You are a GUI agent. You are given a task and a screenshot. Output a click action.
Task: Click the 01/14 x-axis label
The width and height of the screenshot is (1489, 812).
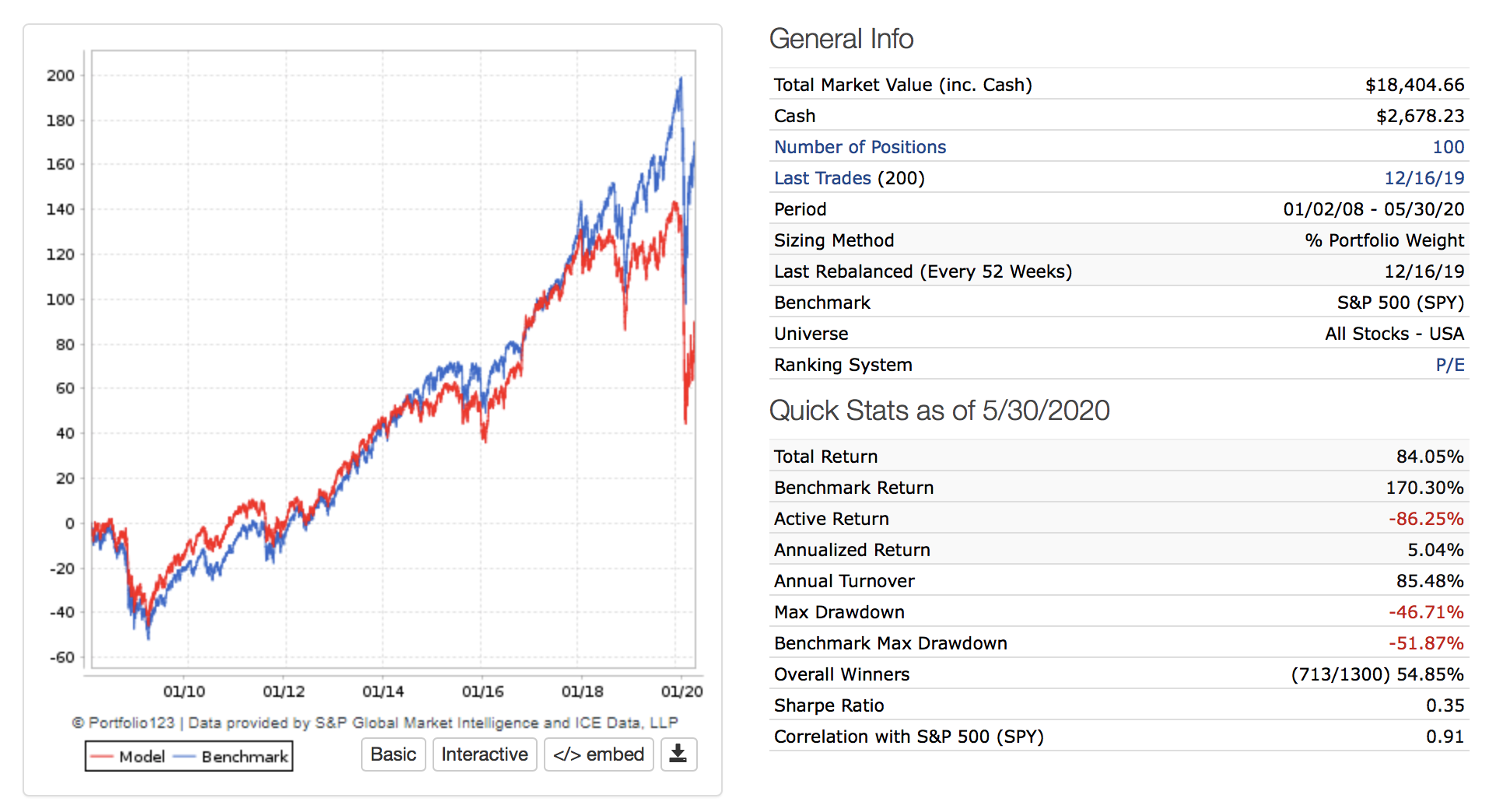coord(383,691)
